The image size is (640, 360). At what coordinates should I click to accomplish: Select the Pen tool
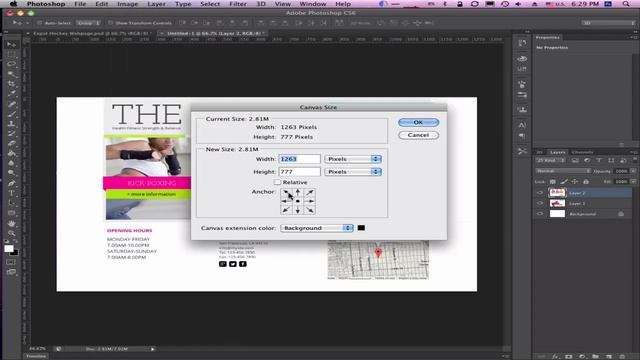pyautogui.click(x=11, y=183)
